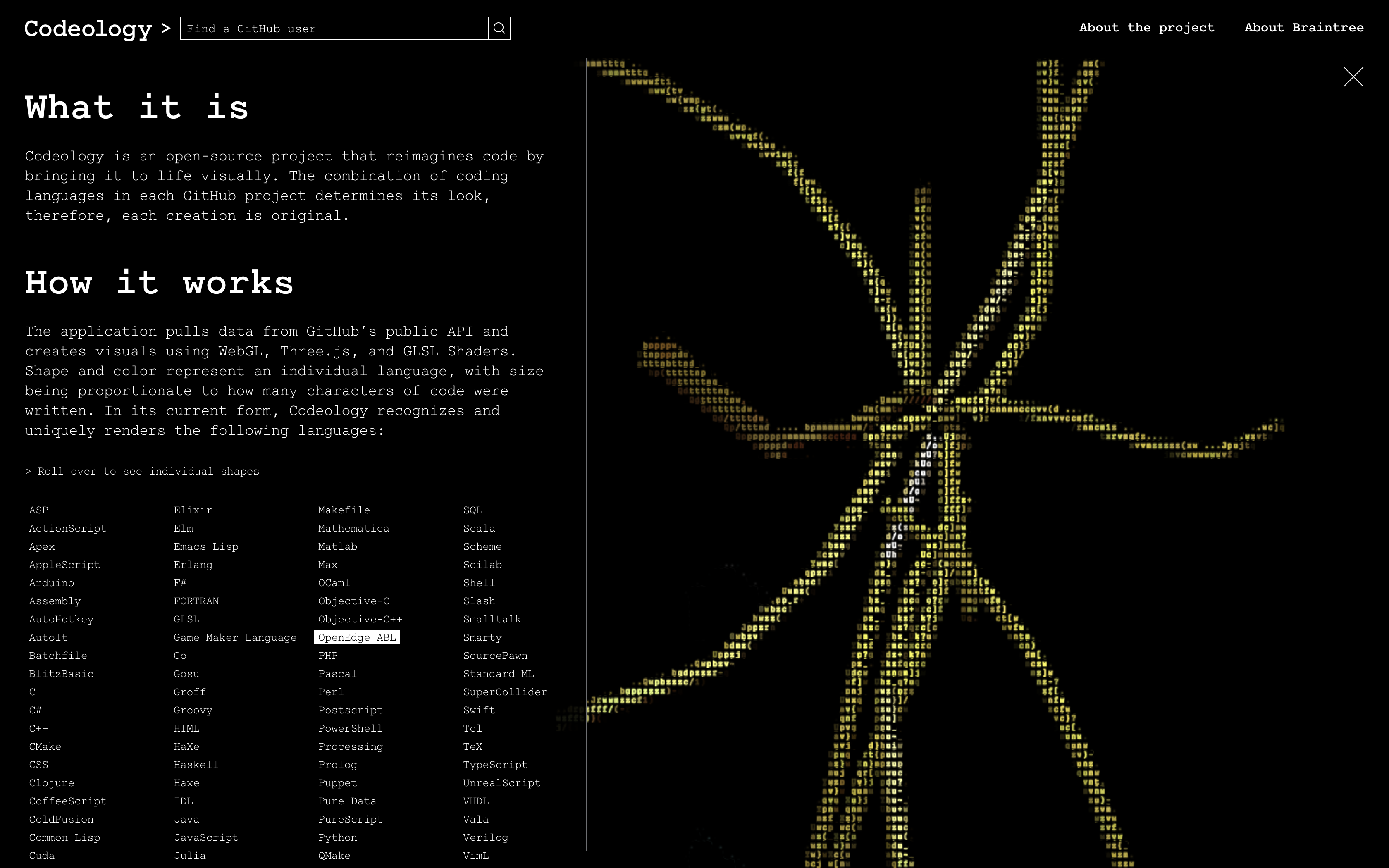This screenshot has width=1389, height=868.
Task: Open About Braintree
Action: (1303, 28)
